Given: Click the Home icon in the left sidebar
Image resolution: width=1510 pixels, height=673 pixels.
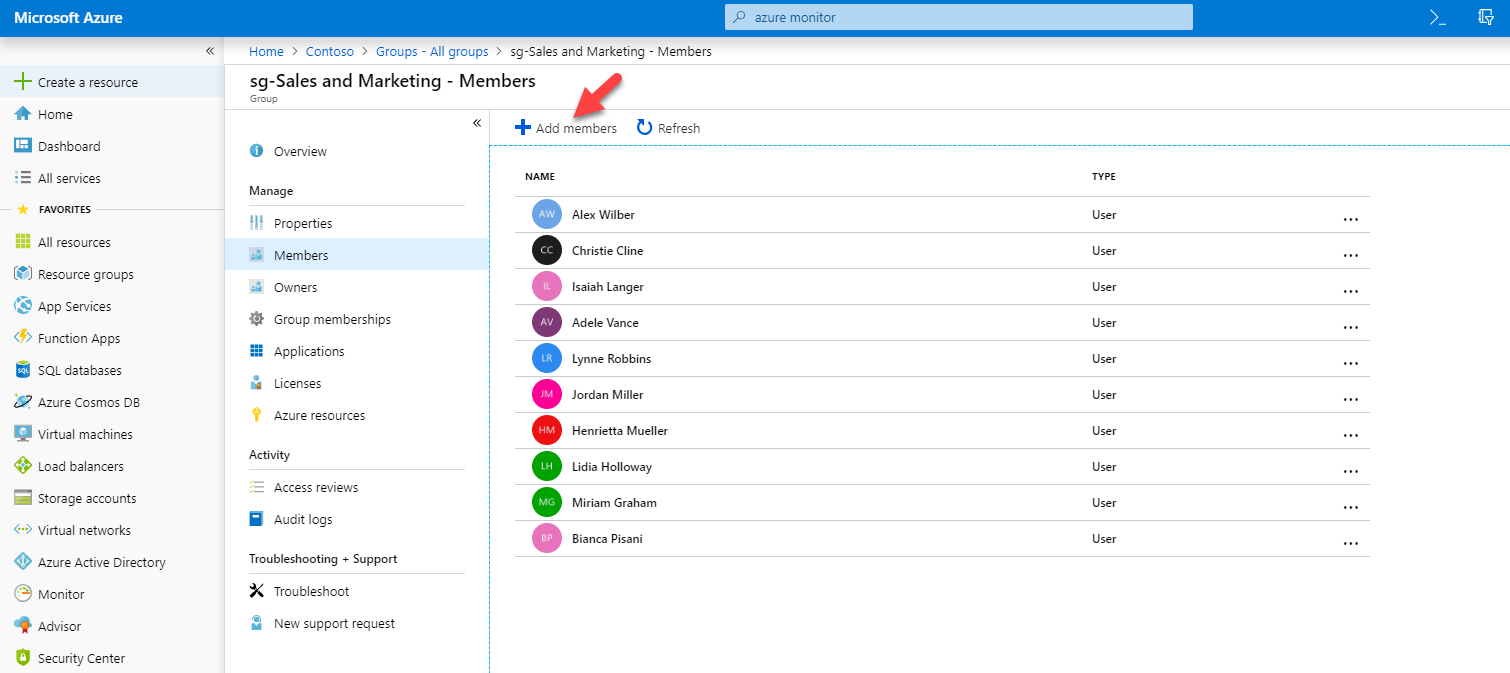Looking at the screenshot, I should 23,114.
